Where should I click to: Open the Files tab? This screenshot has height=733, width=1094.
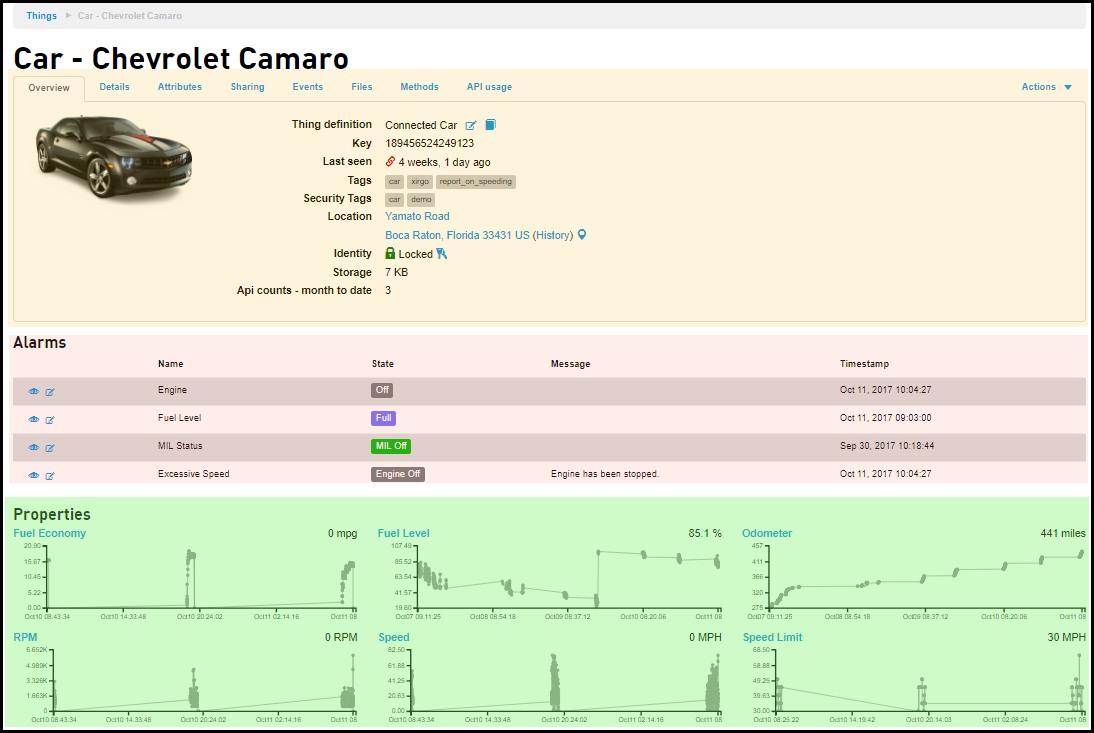362,87
